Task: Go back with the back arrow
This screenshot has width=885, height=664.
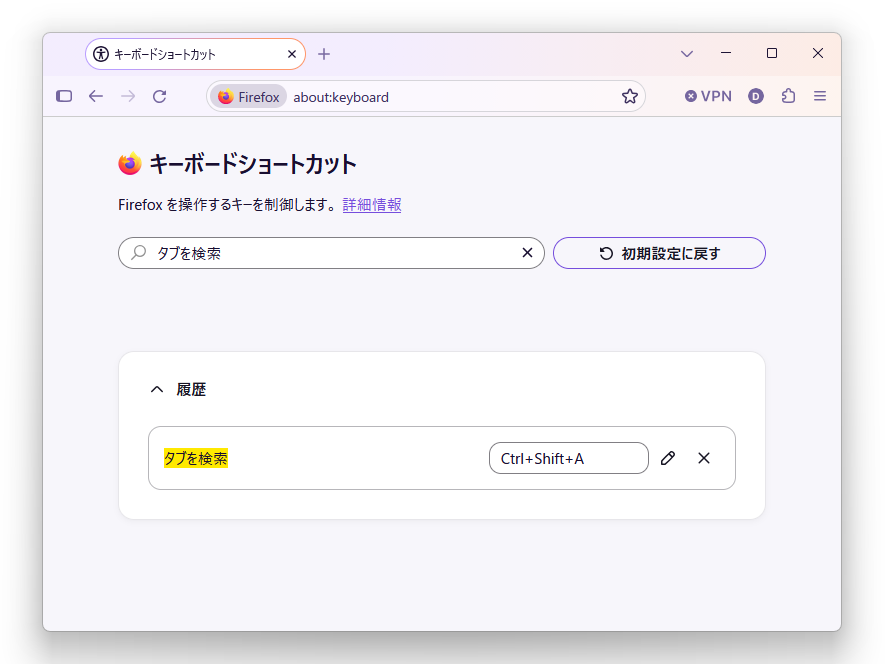Action: 96,97
